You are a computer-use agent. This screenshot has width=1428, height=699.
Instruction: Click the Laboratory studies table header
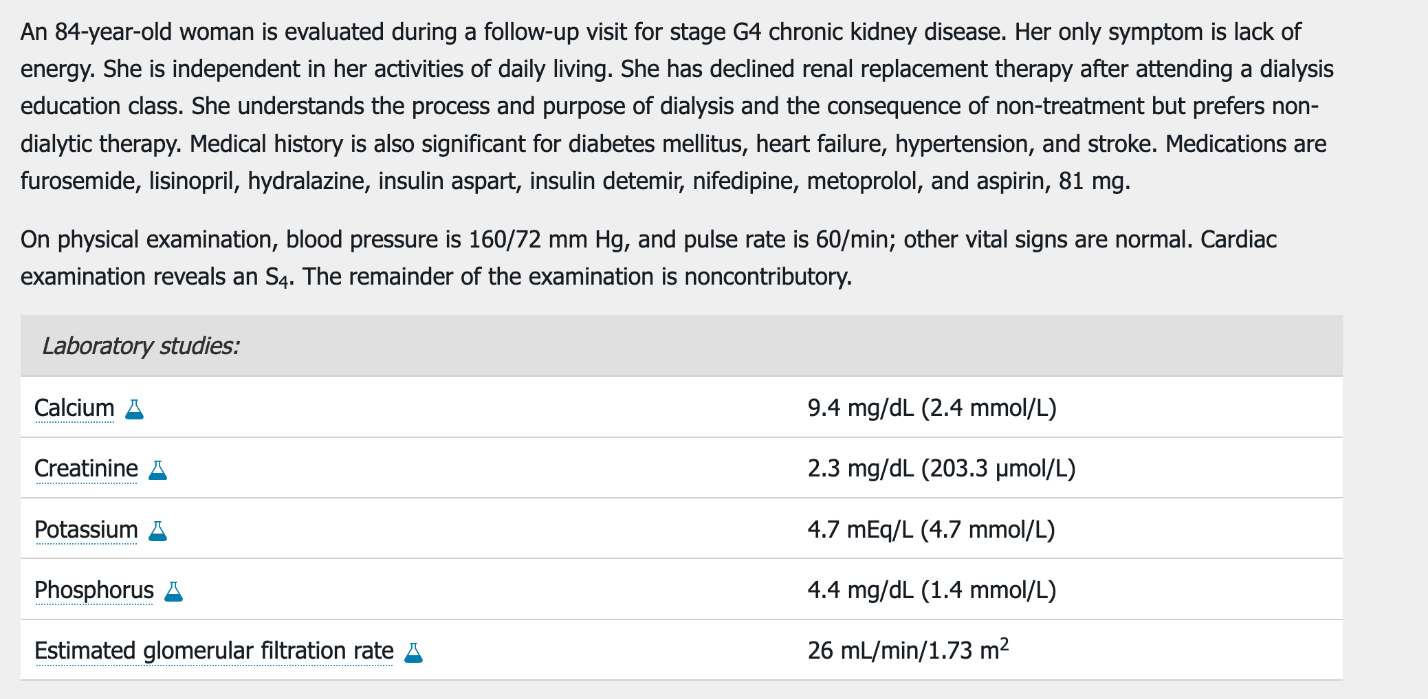pyautogui.click(x=681, y=346)
